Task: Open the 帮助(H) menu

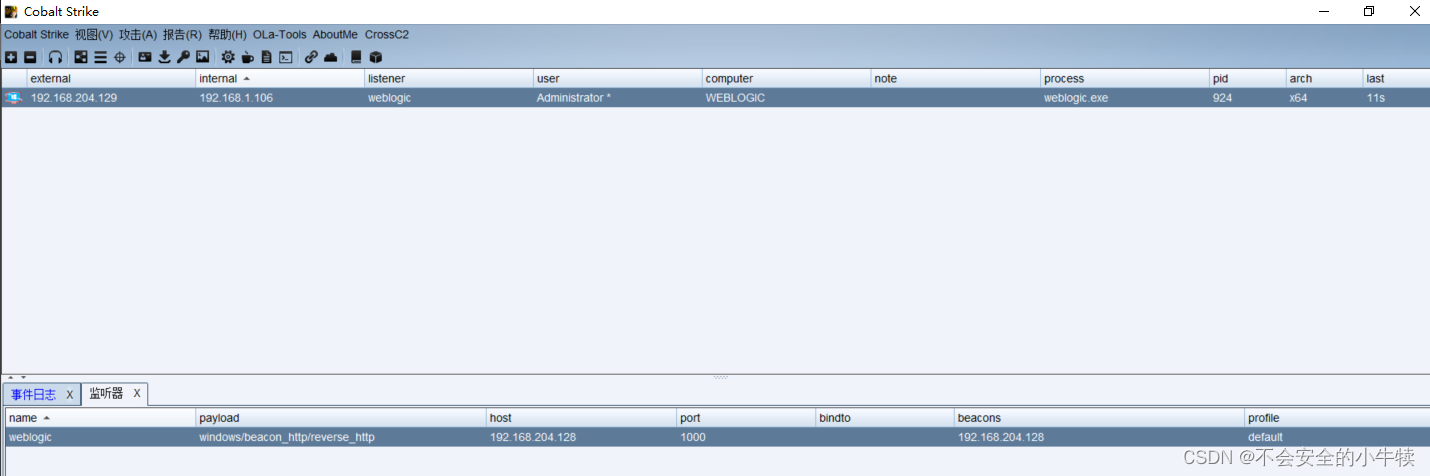Action: point(227,34)
